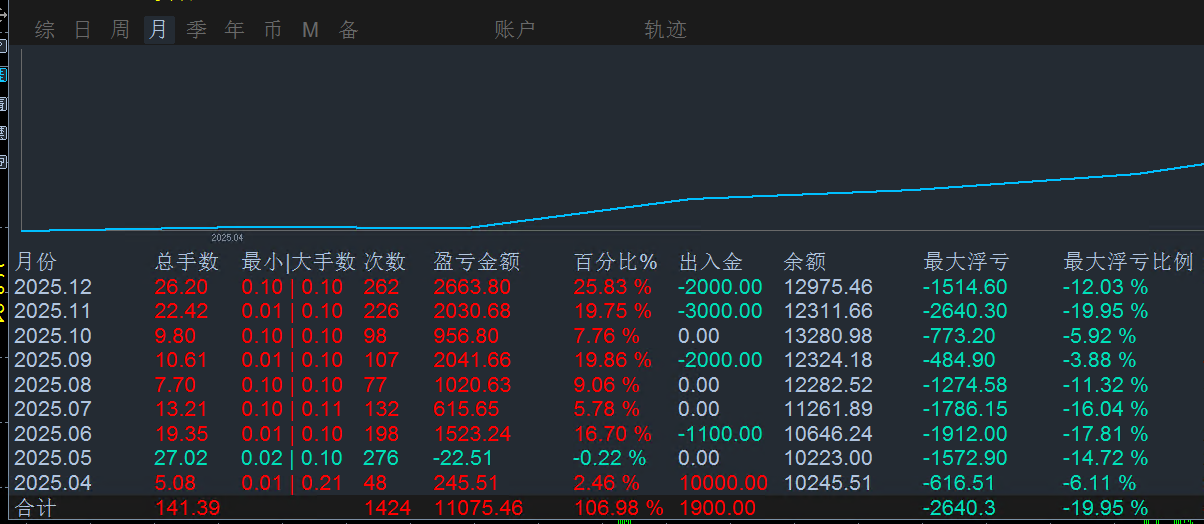Click the 最大浮亏比例 column header

coord(1128,262)
